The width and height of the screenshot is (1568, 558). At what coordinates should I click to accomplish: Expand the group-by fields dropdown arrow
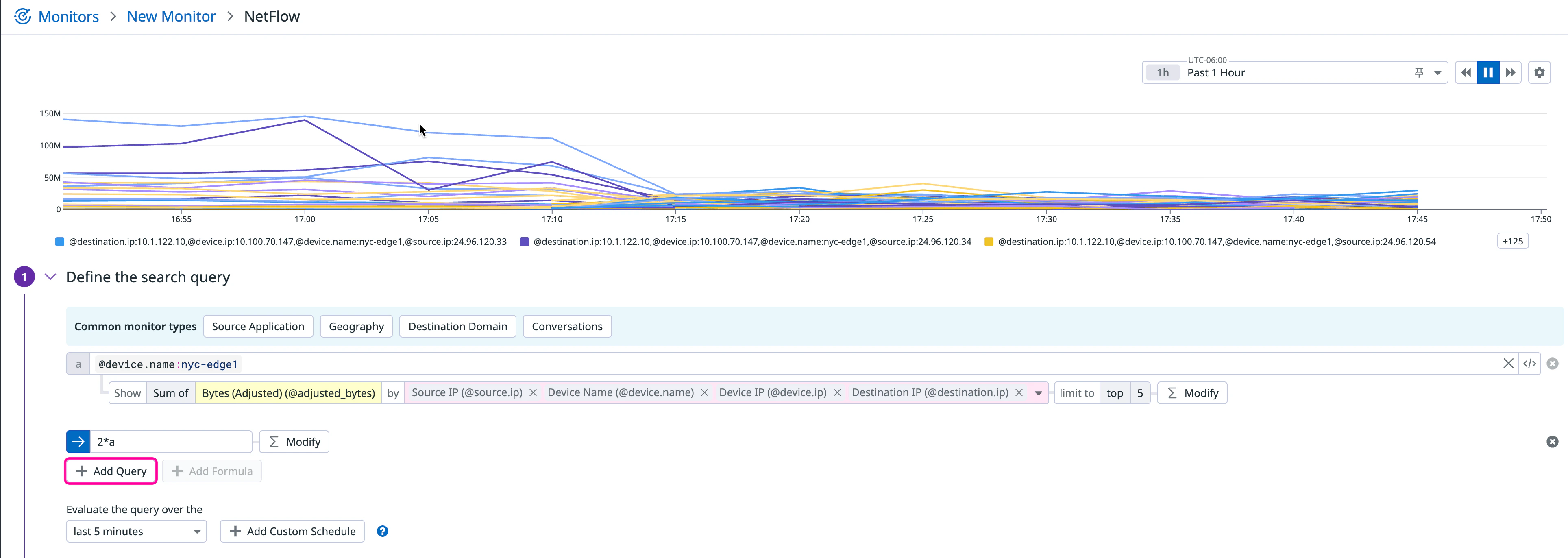pyautogui.click(x=1039, y=393)
